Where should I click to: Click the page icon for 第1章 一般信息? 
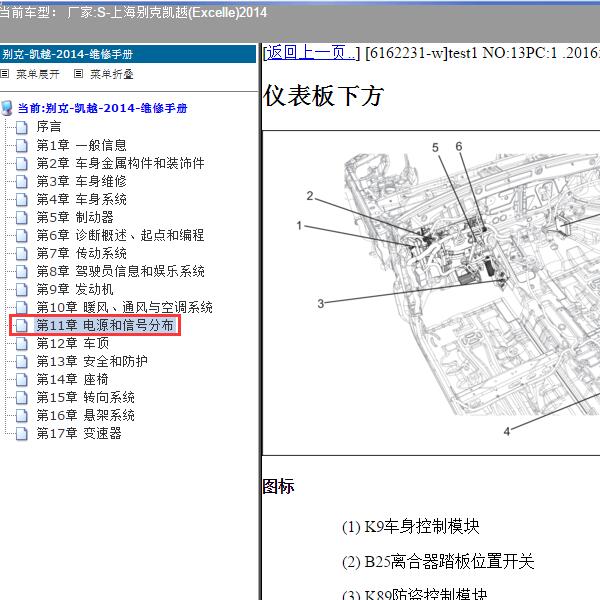tap(22, 145)
